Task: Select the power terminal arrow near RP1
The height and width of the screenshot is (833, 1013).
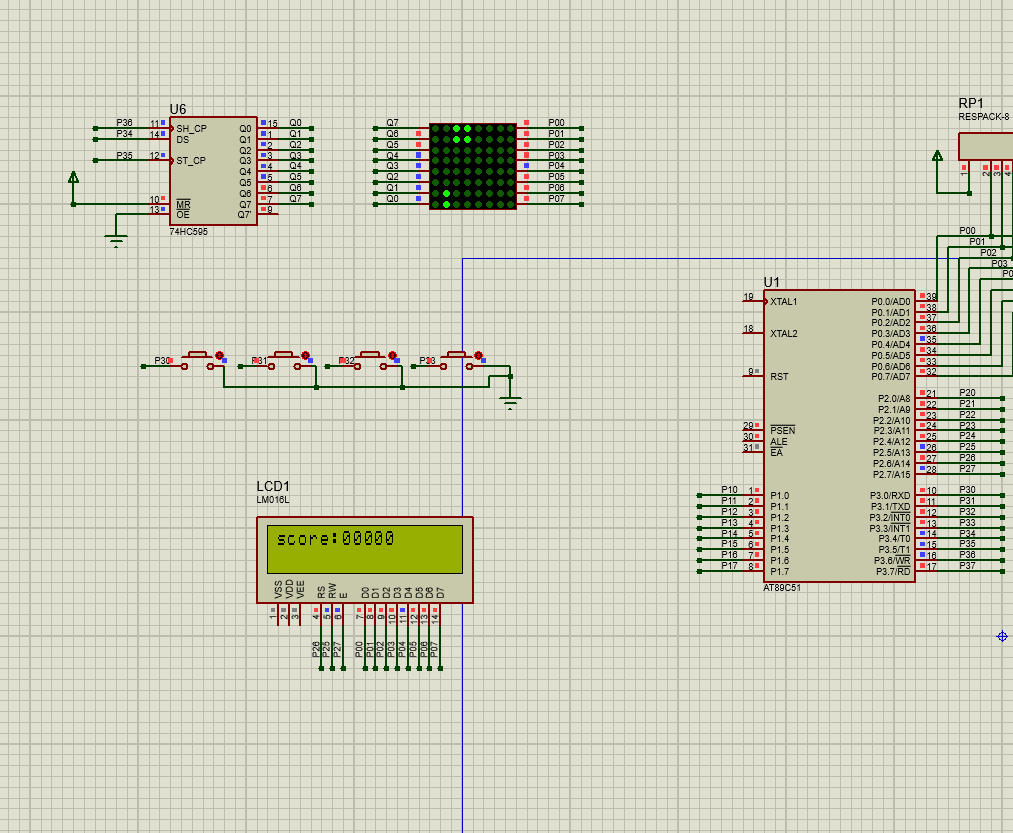Action: point(937,155)
